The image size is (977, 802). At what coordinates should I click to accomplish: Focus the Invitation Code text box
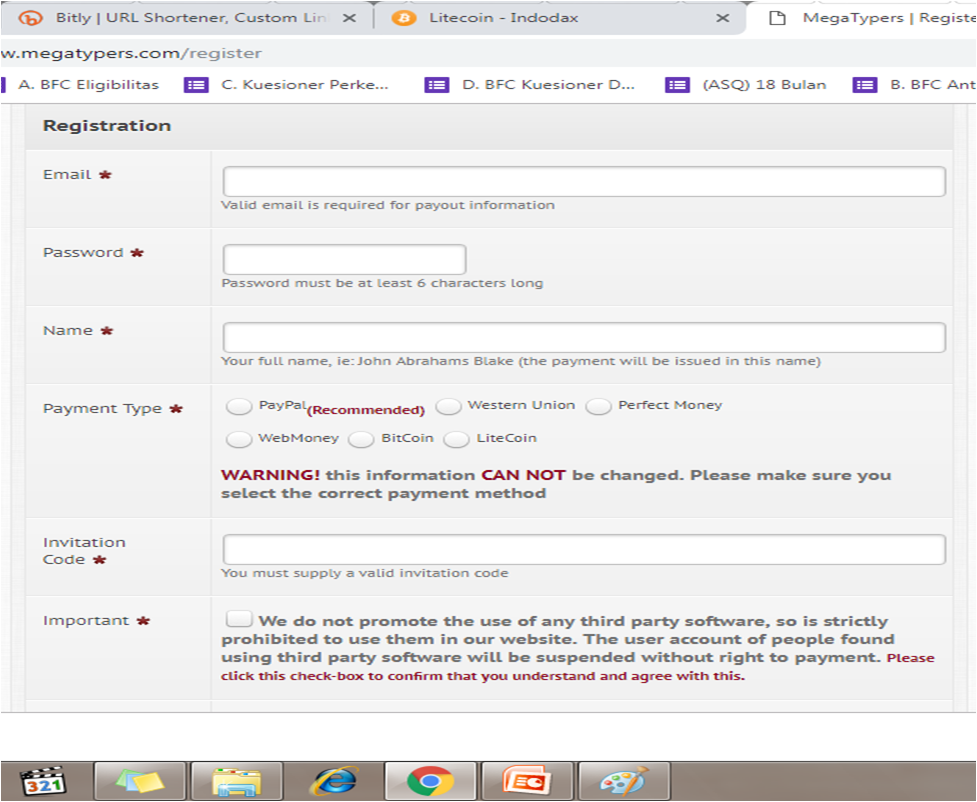point(583,550)
